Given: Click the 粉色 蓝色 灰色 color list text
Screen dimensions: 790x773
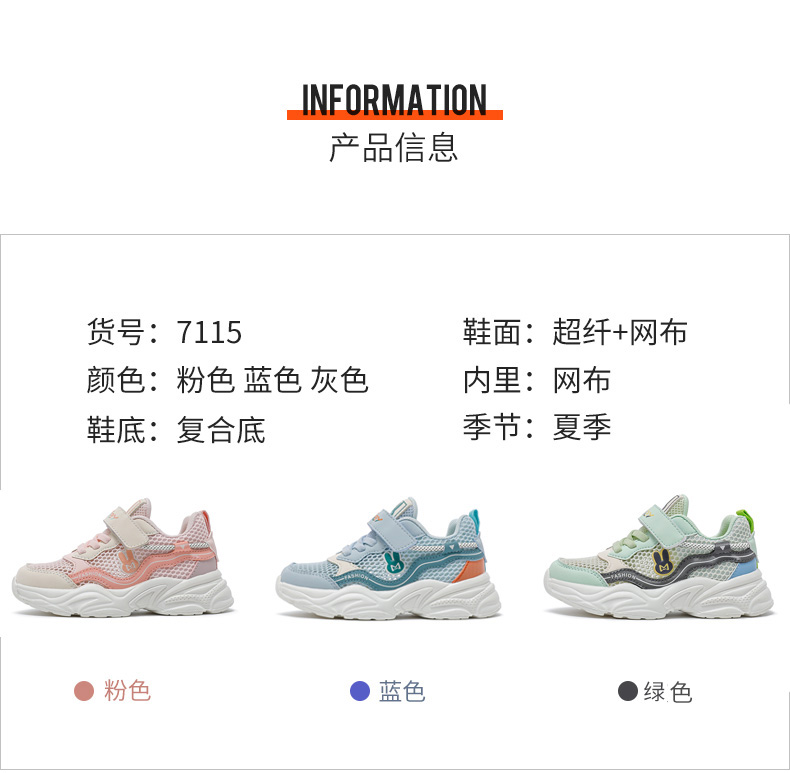Looking at the screenshot, I should [273, 380].
